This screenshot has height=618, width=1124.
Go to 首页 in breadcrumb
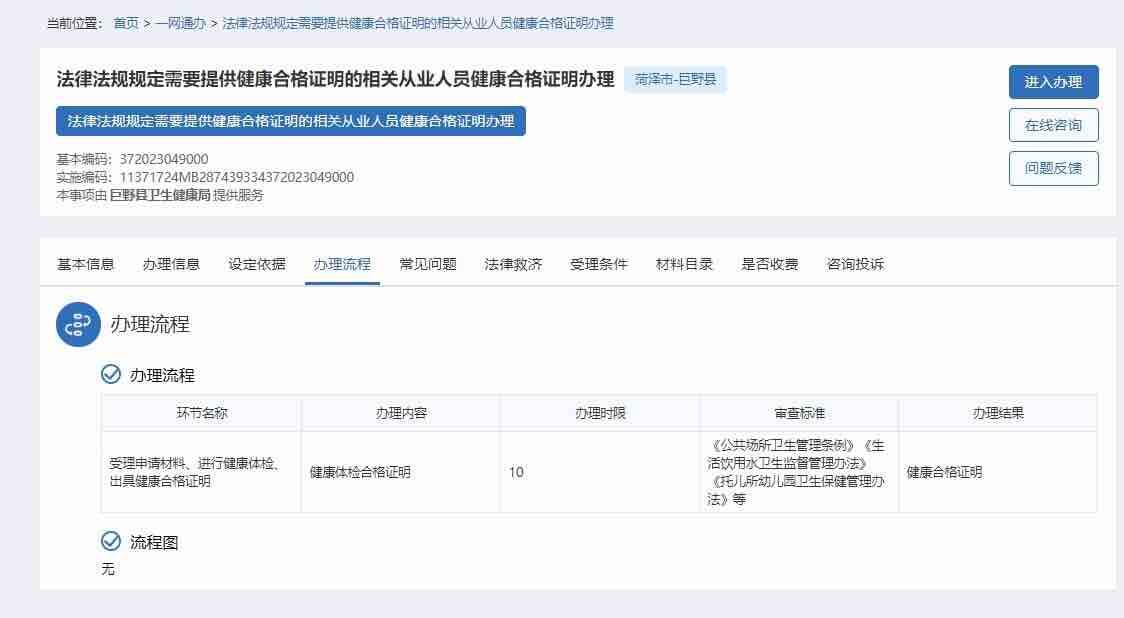126,23
